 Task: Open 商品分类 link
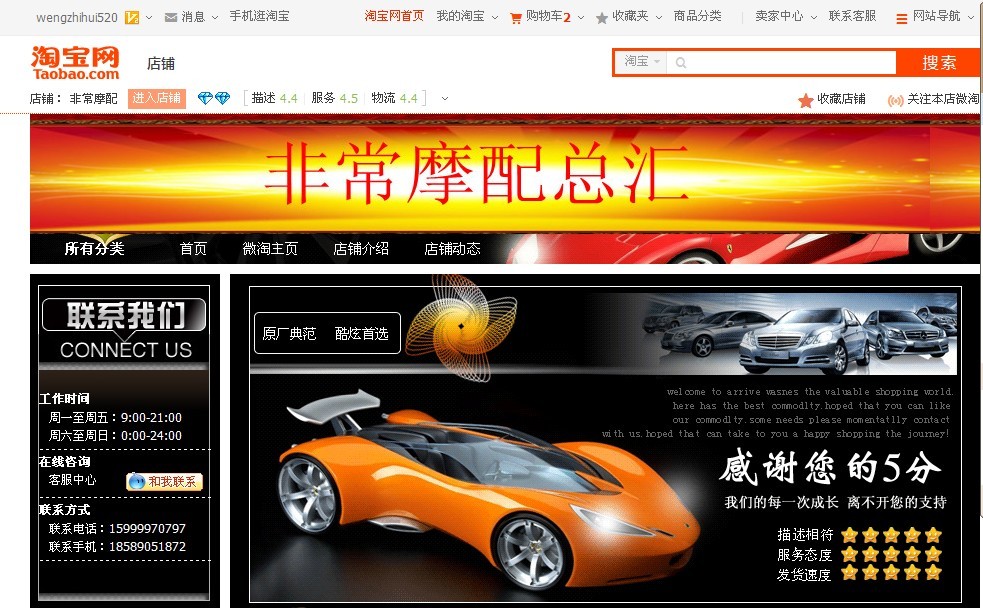tap(697, 16)
